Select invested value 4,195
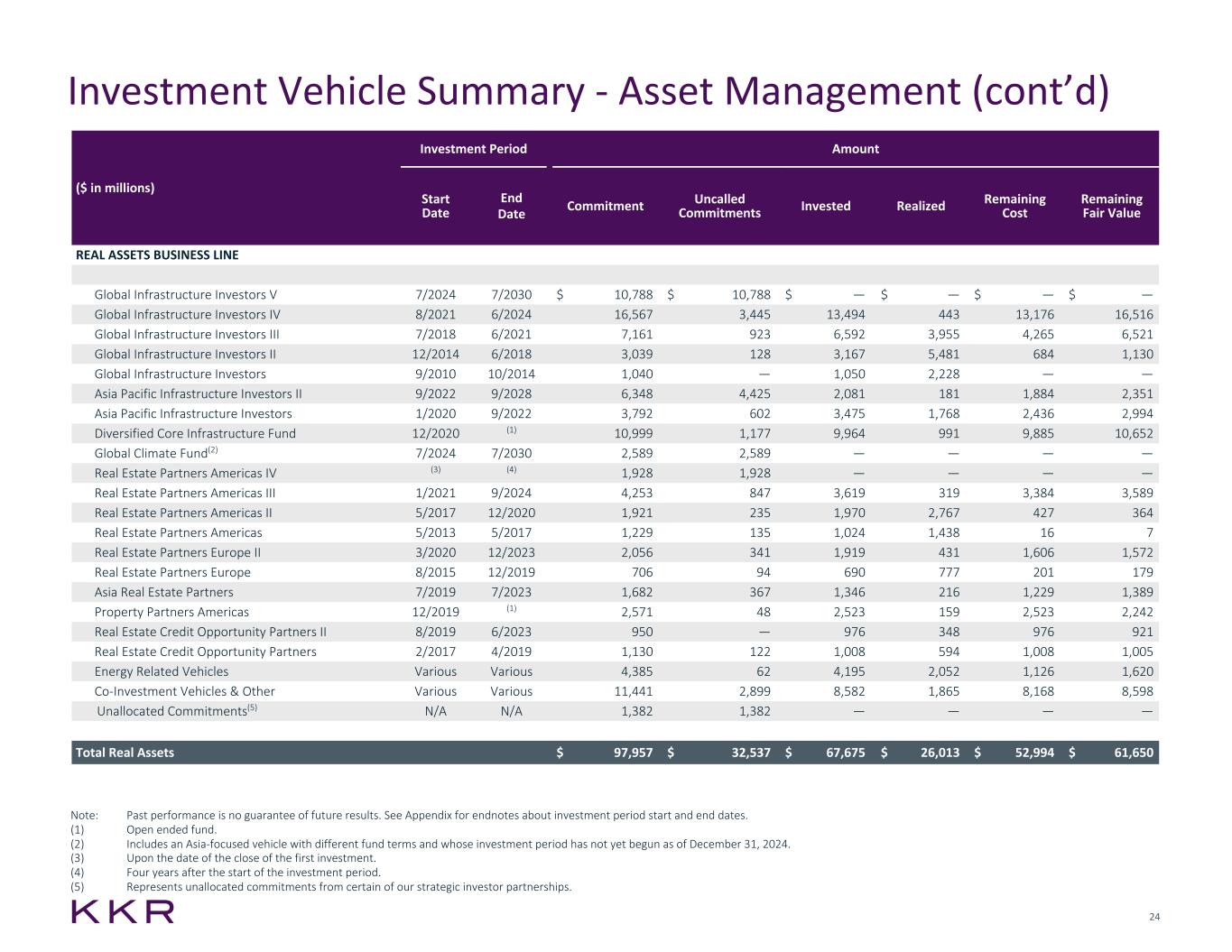Screen dimensions: 1232x952 pyautogui.click(x=849, y=671)
